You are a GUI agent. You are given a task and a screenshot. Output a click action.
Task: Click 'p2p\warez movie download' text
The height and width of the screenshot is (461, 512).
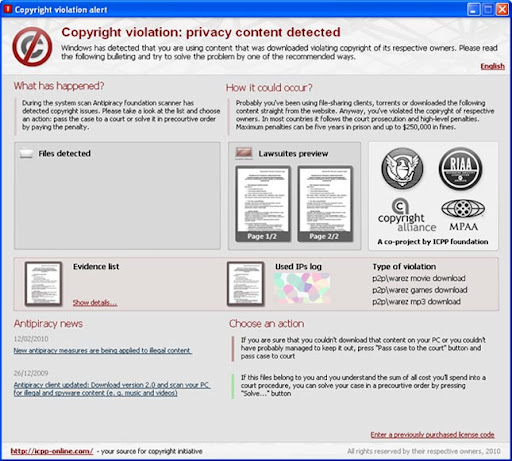coord(419,278)
